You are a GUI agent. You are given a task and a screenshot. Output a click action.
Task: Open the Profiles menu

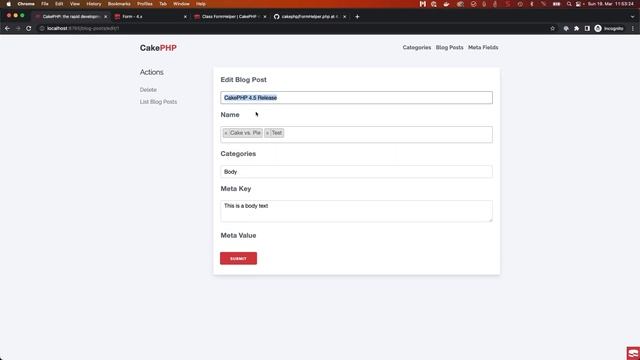144,4
